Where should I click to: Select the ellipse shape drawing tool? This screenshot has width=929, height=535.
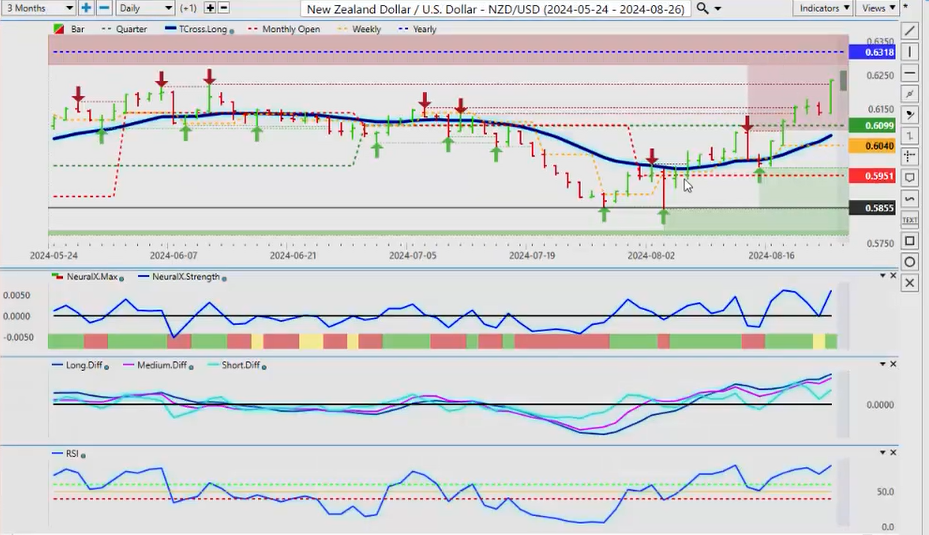point(909,262)
